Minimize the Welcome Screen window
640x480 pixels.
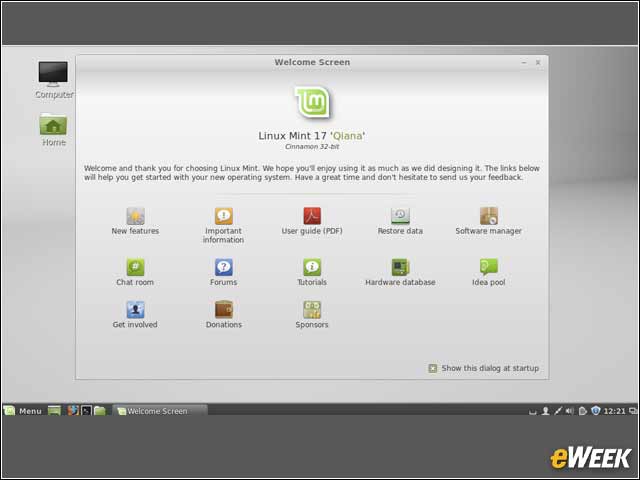pyautogui.click(x=524, y=62)
